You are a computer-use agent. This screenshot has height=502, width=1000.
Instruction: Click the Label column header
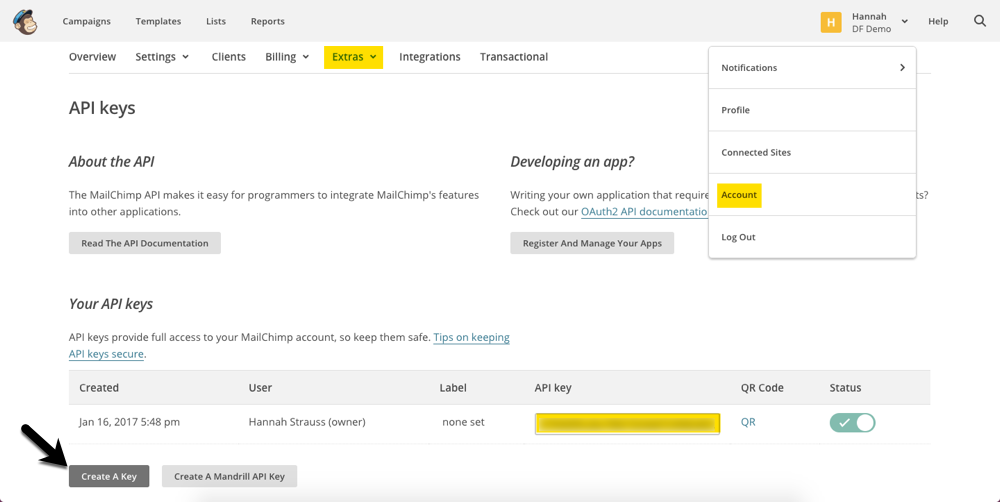coord(453,388)
